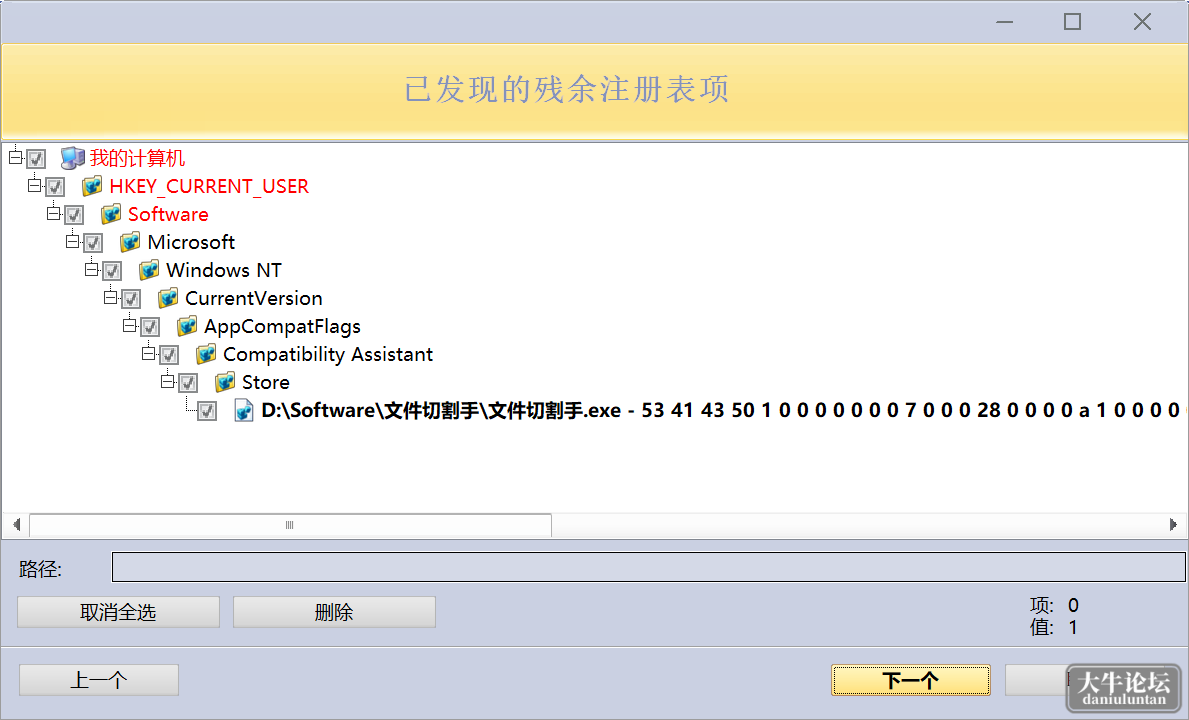Toggle the Windows NT checkbox
1189x720 pixels.
click(x=111, y=271)
